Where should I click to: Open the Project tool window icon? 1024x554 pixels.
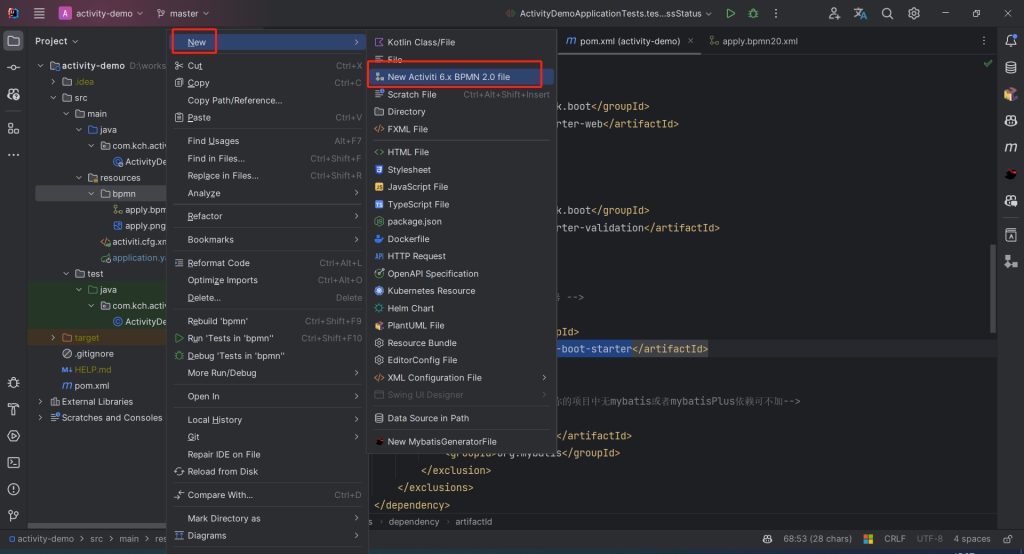pos(13,41)
